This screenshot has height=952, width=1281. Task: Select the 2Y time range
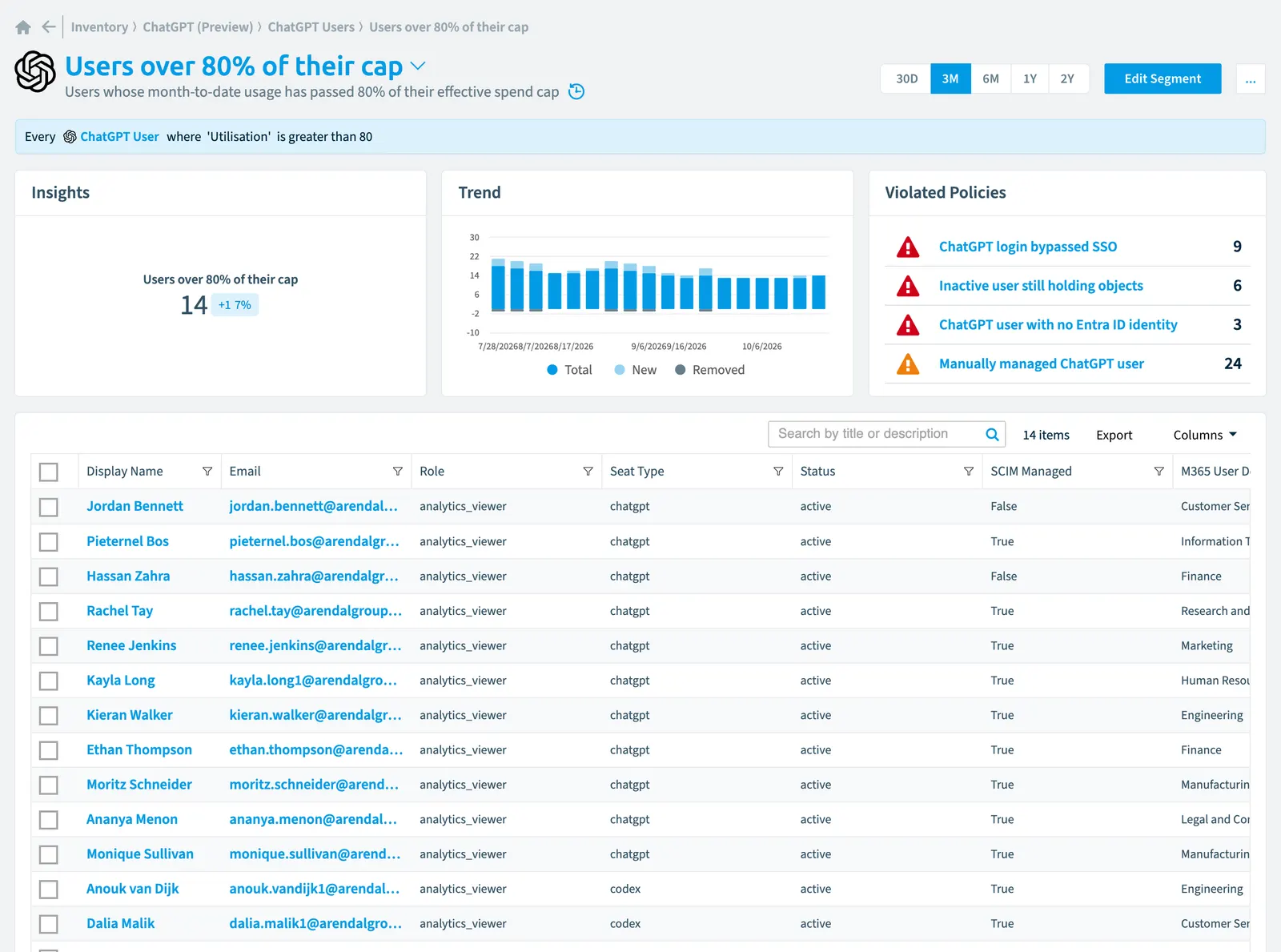tap(1067, 78)
